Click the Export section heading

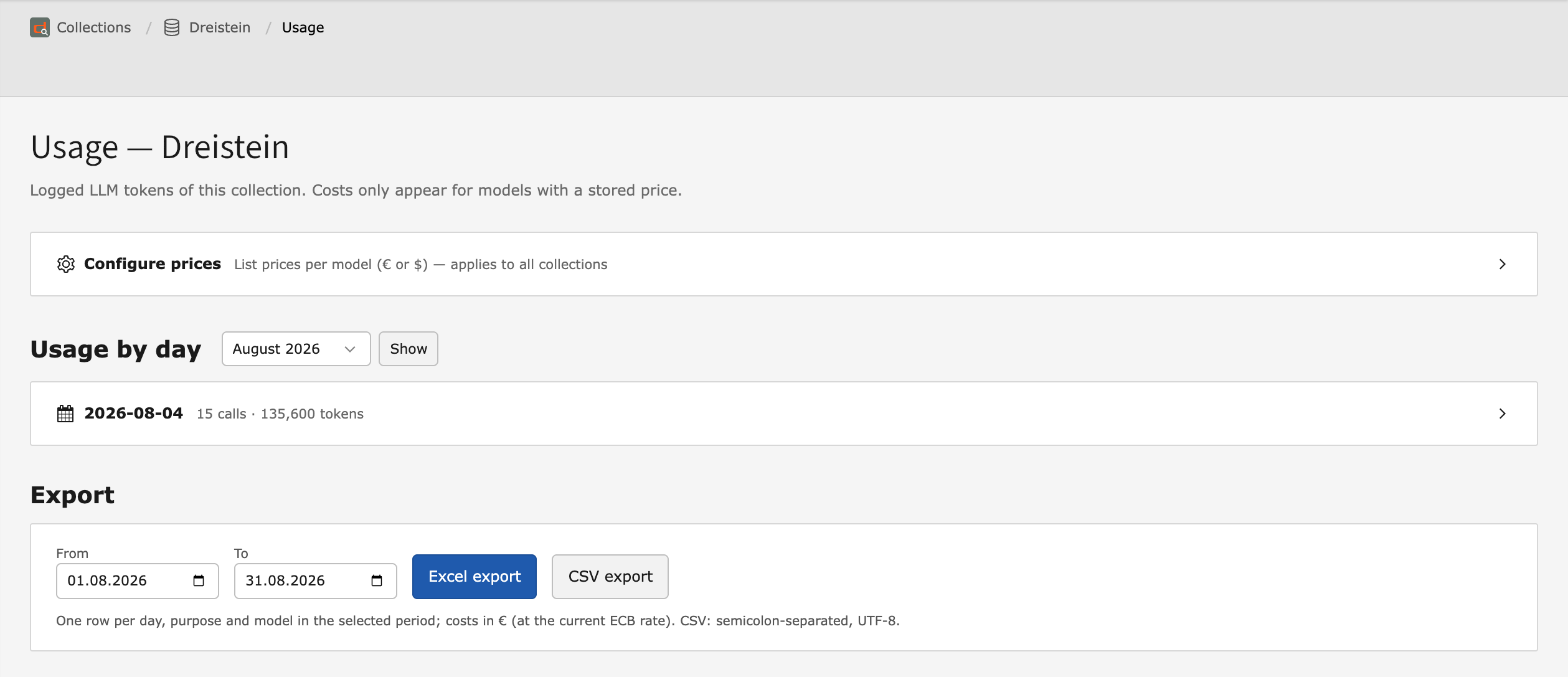pos(72,495)
